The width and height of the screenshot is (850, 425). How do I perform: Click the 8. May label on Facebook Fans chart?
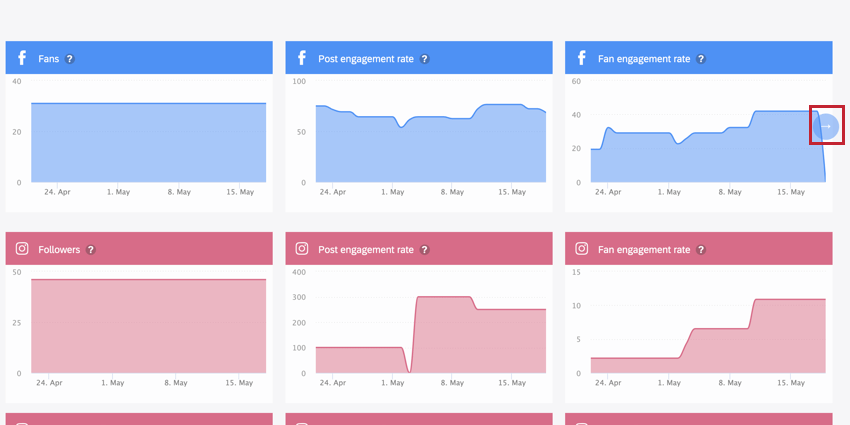177,192
